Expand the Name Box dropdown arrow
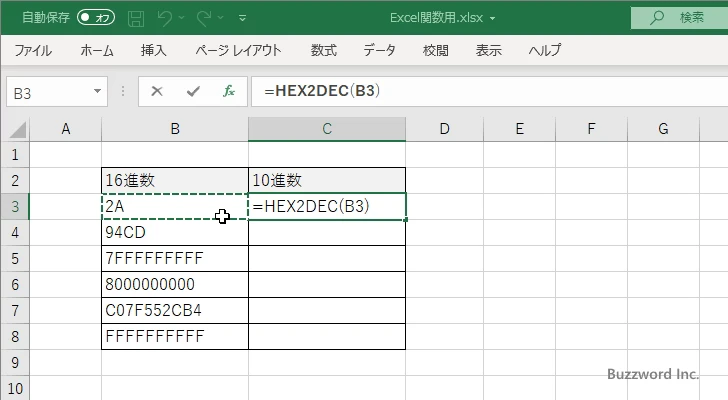 point(98,91)
